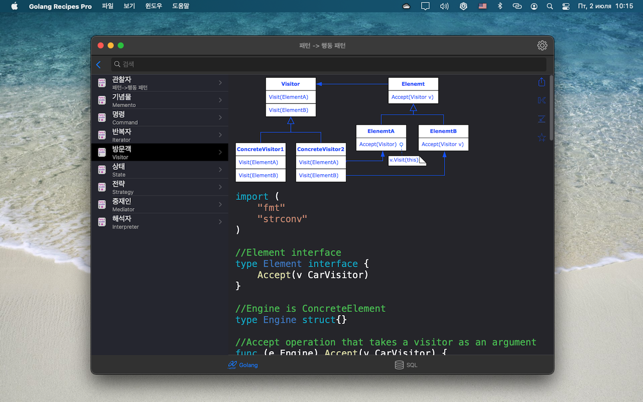Click the content pane vertical scrollbar
The image size is (643, 402).
tap(552, 109)
